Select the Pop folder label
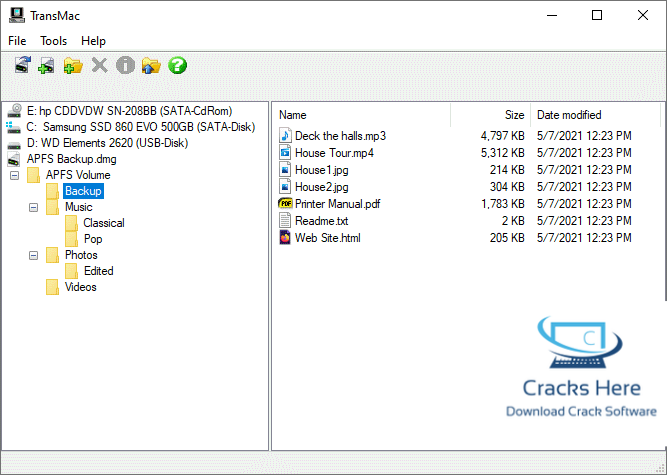Image resolution: width=667 pixels, height=475 pixels. pos(93,239)
